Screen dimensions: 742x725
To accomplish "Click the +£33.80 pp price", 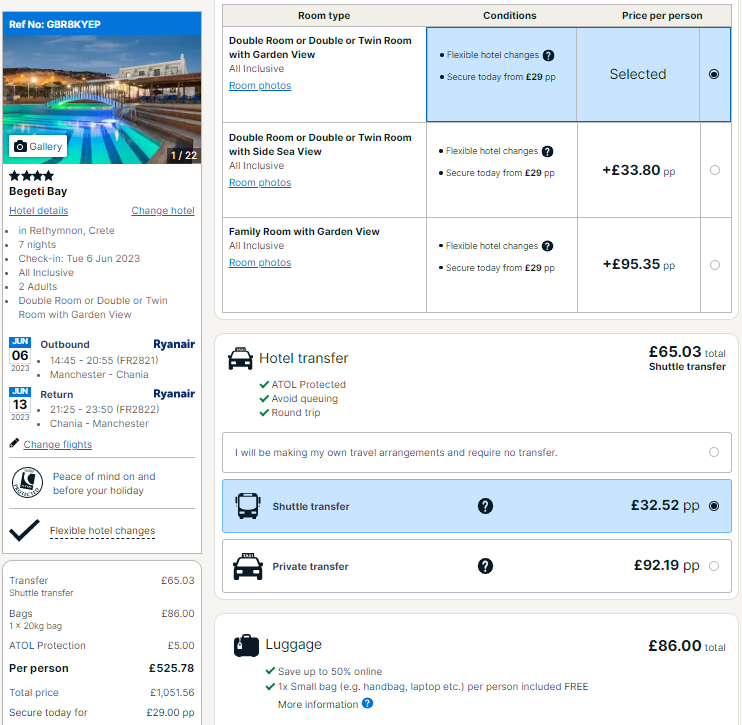I will click(638, 170).
